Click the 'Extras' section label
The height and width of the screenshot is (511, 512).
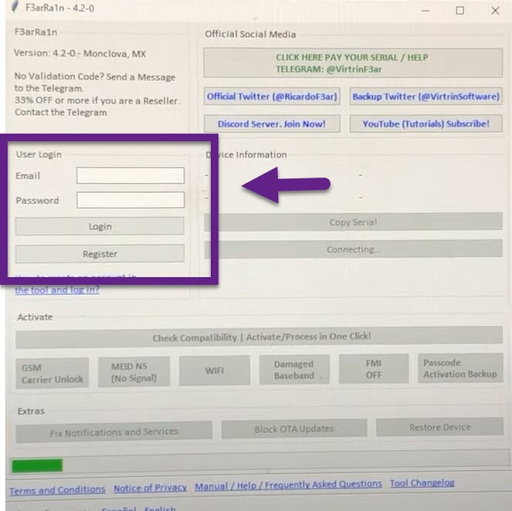(31, 411)
